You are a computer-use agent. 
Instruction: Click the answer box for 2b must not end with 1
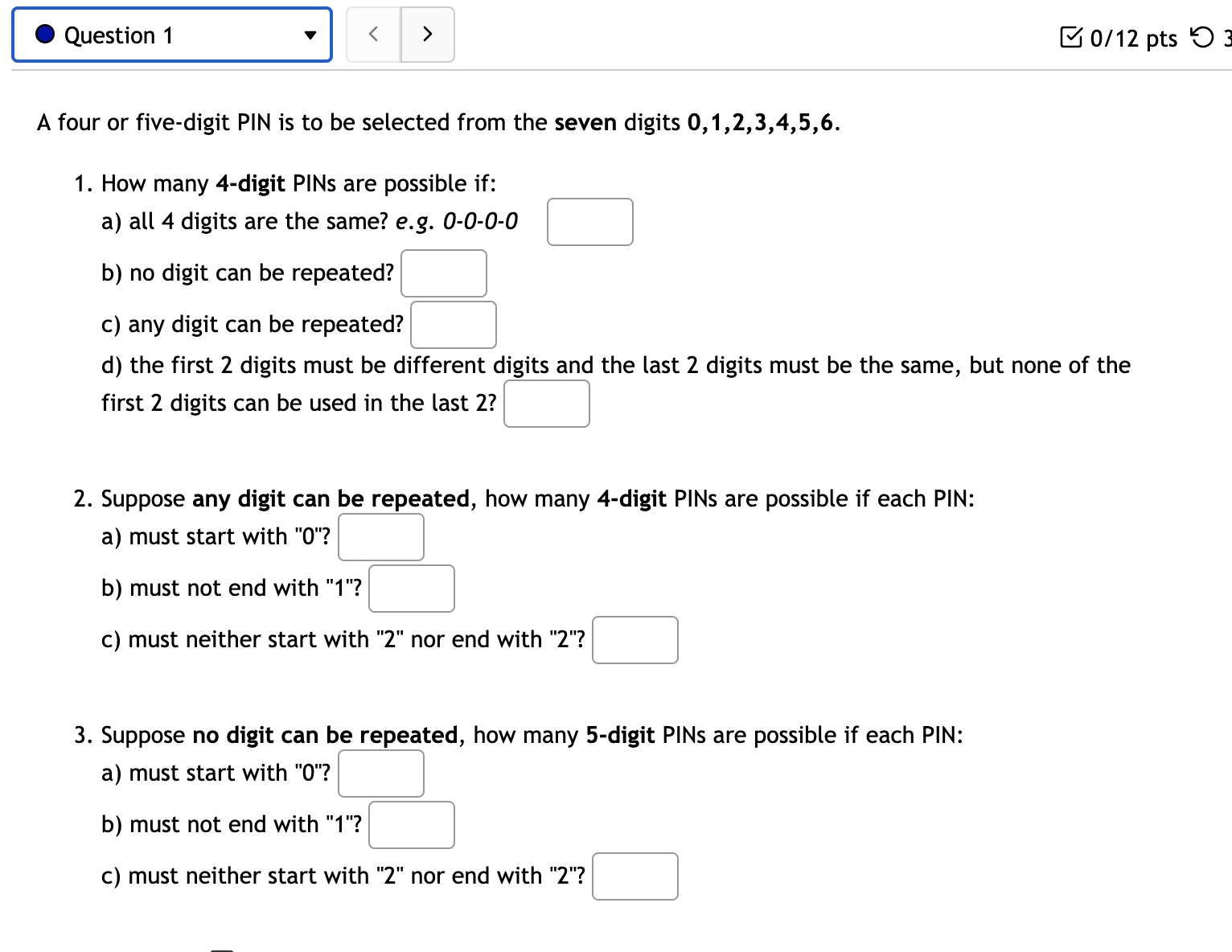point(411,588)
